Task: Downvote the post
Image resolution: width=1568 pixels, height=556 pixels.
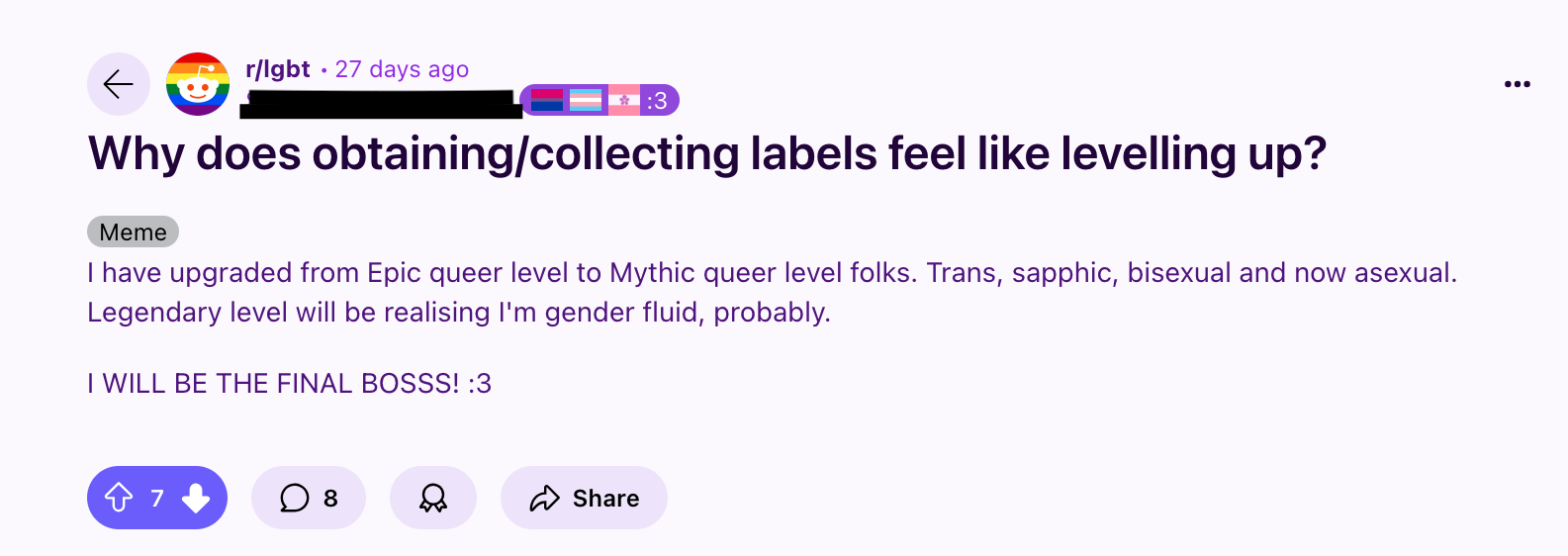Action: coord(196,498)
